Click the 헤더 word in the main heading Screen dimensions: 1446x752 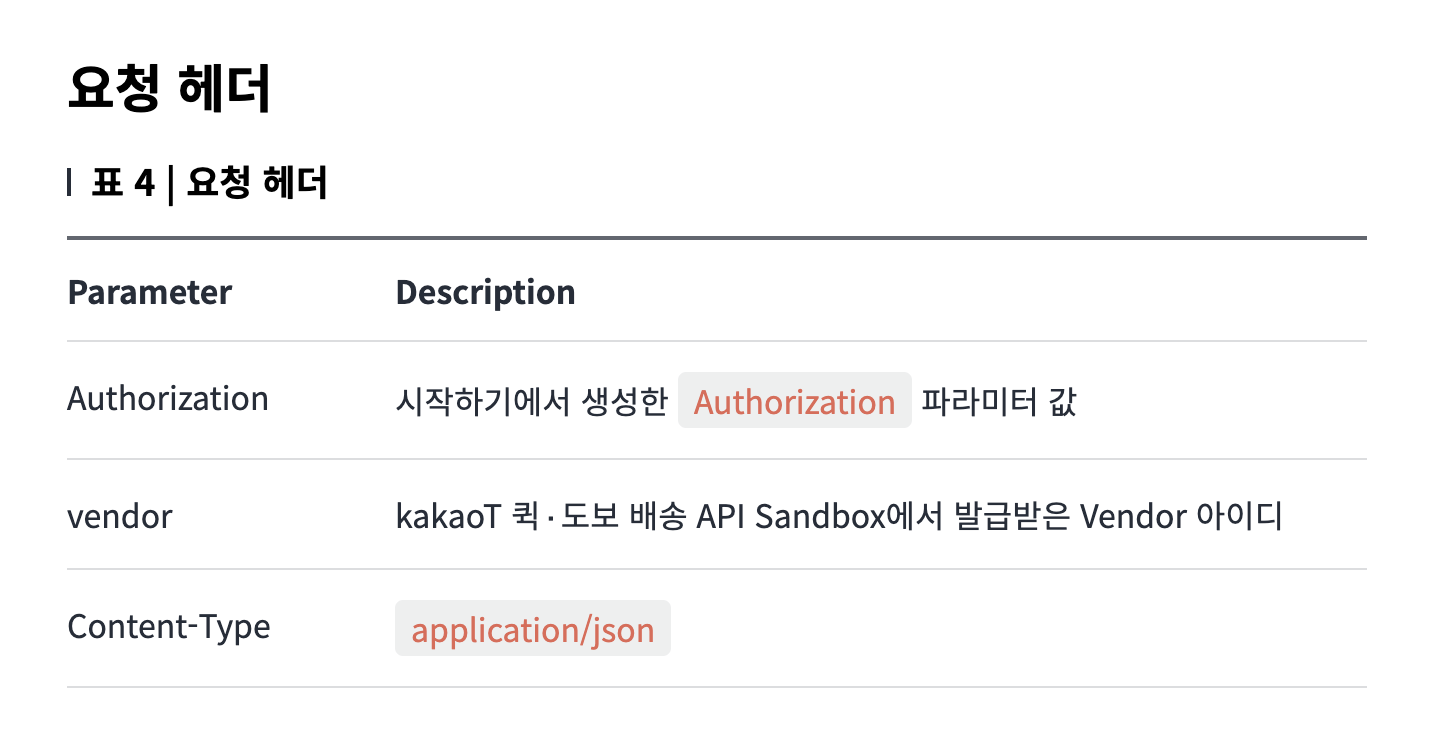click(x=224, y=89)
